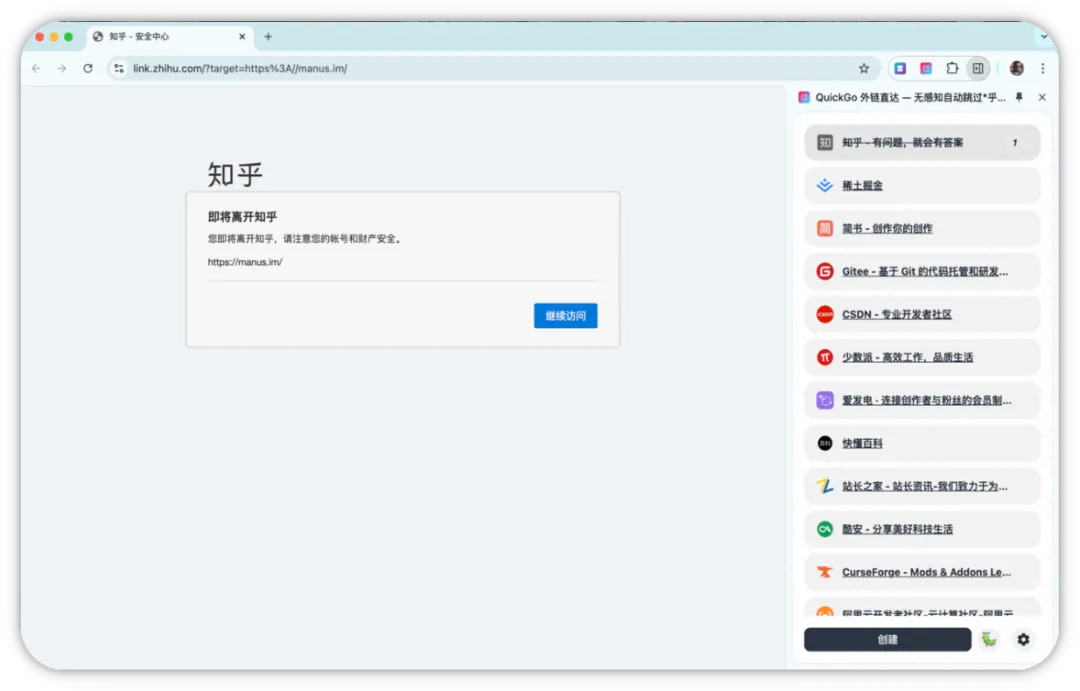Click the 稀土掘金 site icon
Viewport: 1080px width, 691px height.
point(824,185)
